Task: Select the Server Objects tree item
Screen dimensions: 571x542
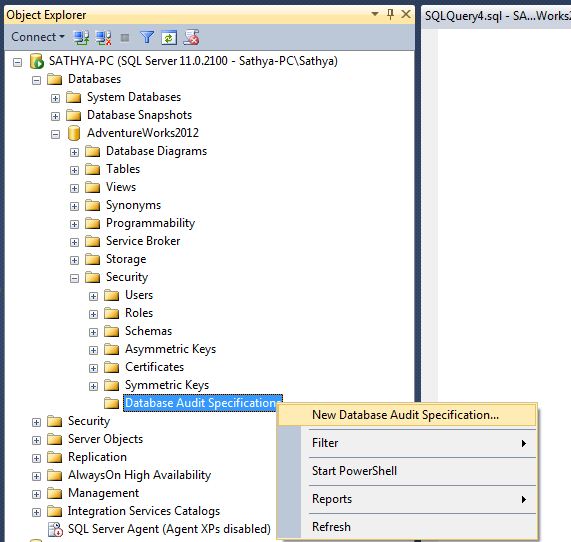Action: point(105,439)
